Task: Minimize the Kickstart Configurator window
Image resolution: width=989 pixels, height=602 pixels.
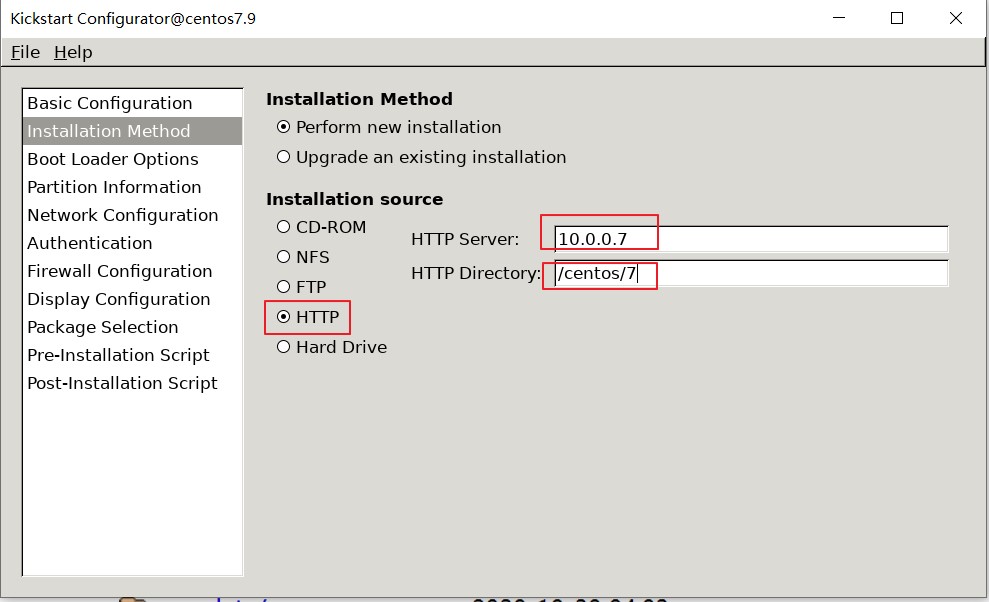Action: coord(839,18)
